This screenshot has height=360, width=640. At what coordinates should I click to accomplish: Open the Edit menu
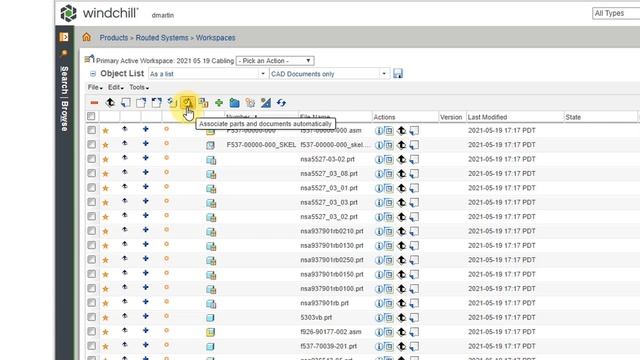116,87
